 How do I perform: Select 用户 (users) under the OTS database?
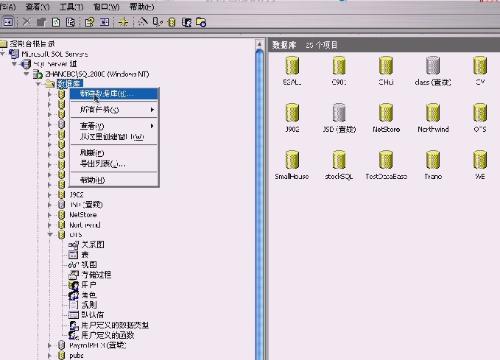pyautogui.click(x=89, y=285)
